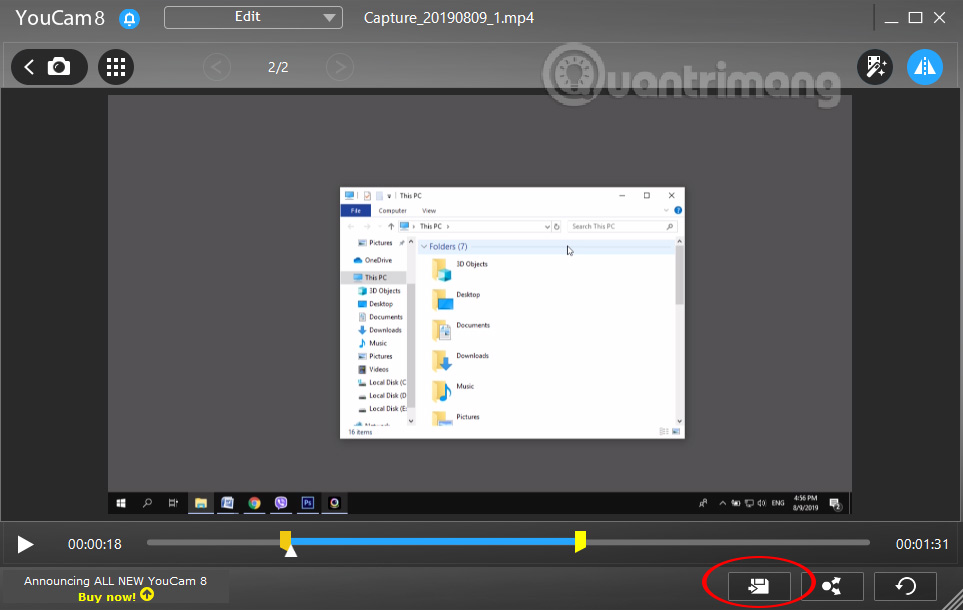Open the Announcing ALL NEW YouCam 8 banner

(114, 581)
